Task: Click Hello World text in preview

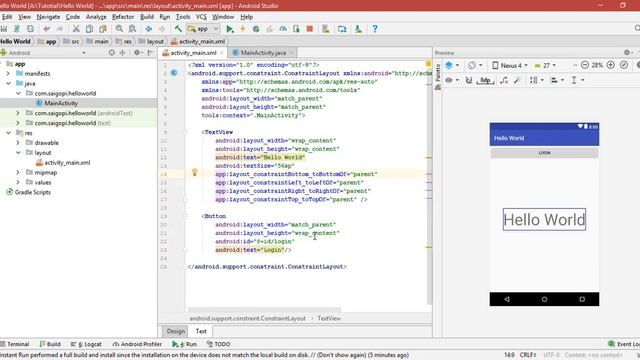Action: coord(544,220)
